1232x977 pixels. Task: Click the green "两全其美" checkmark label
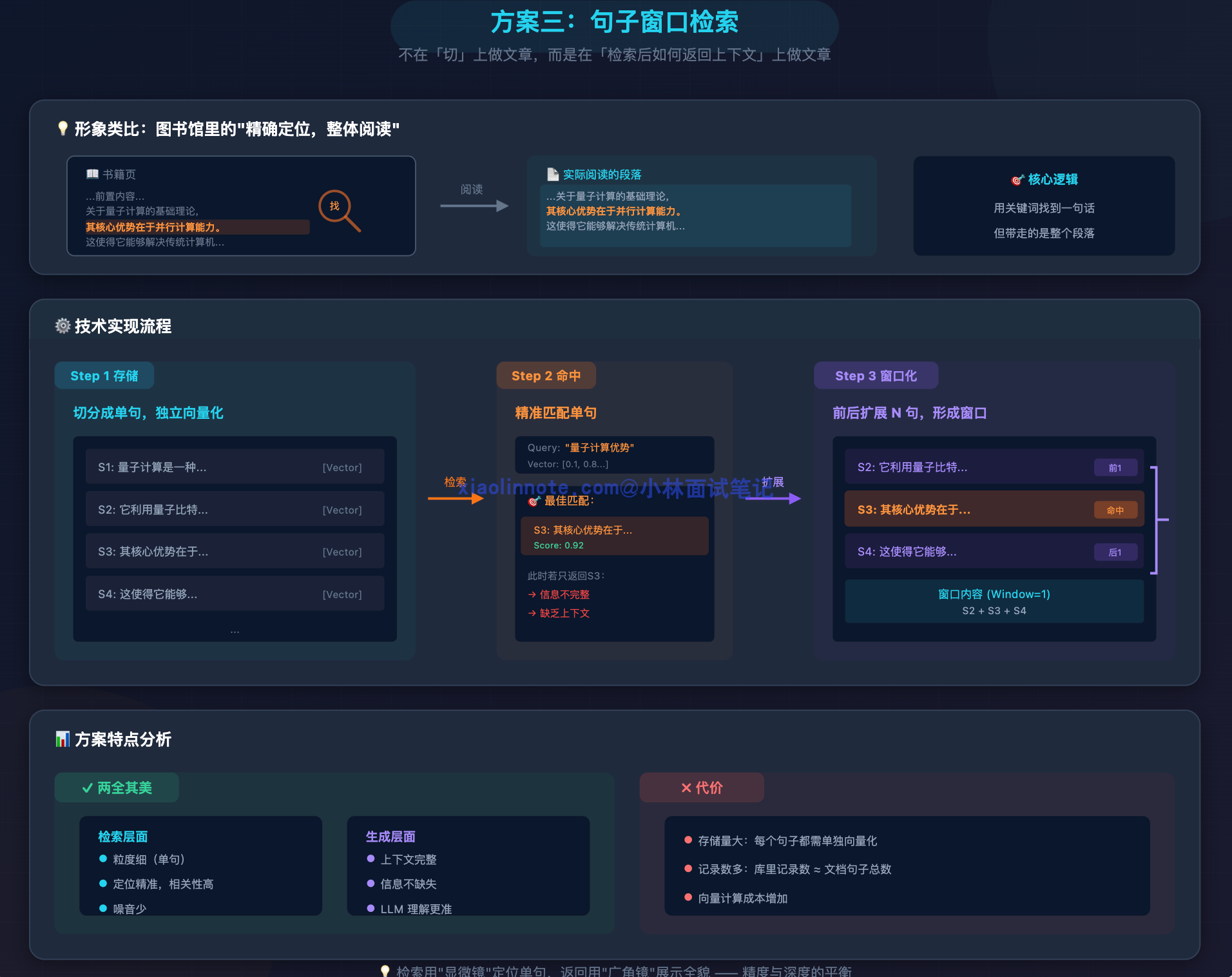point(117,788)
